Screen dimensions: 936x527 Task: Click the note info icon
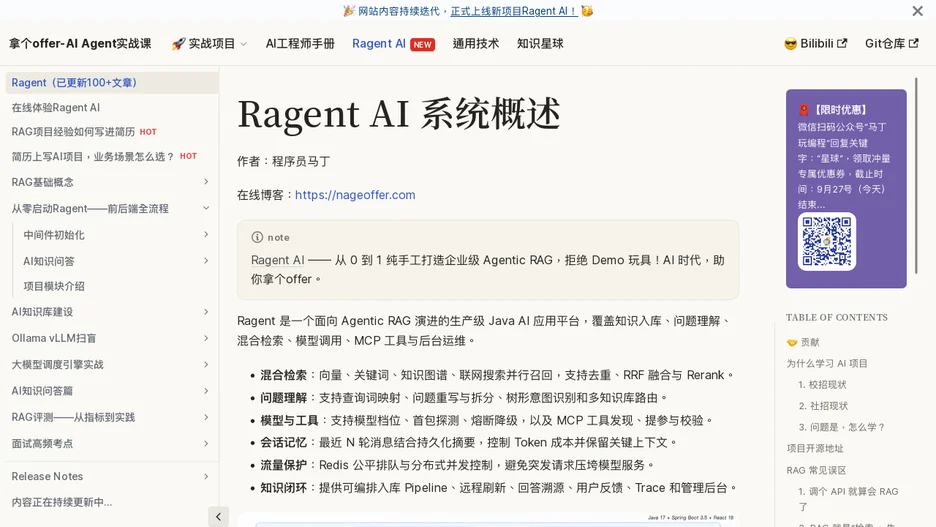pos(257,237)
